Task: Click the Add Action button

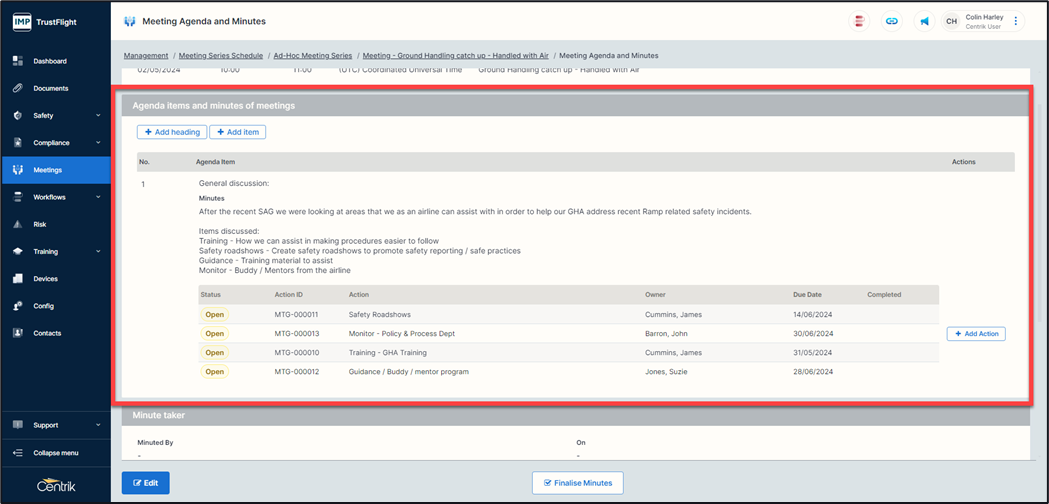Action: [x=975, y=334]
